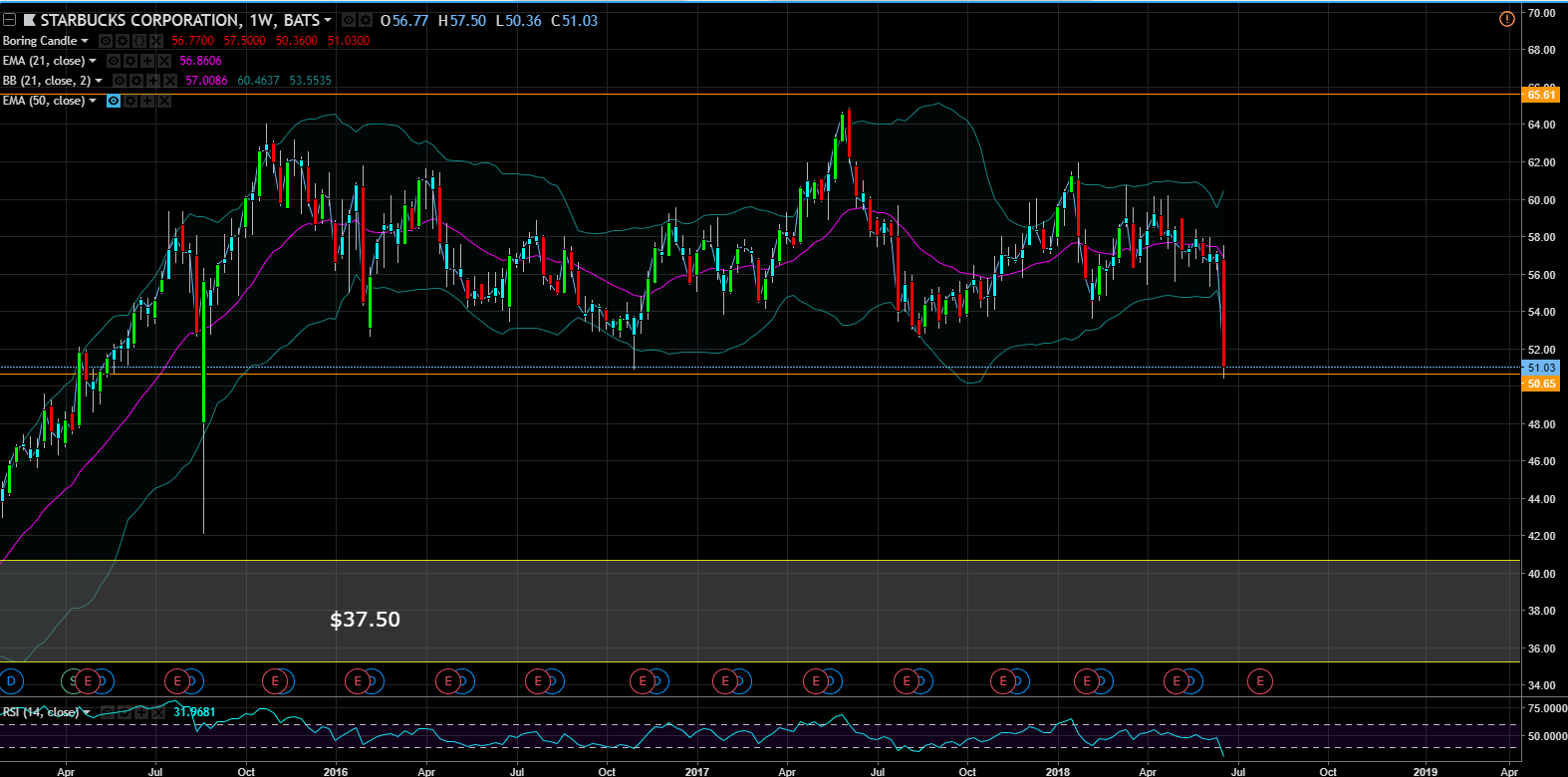Viewport: 1568px width, 777px height.
Task: Click the EMA 21 value 56.8606
Action: pyautogui.click(x=201, y=61)
